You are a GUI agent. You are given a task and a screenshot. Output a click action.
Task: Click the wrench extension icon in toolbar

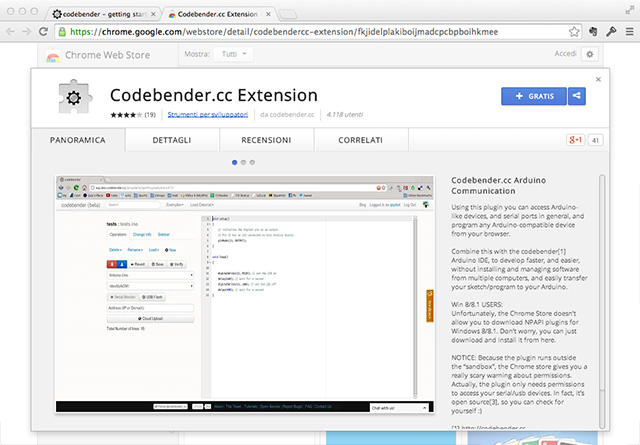611,31
